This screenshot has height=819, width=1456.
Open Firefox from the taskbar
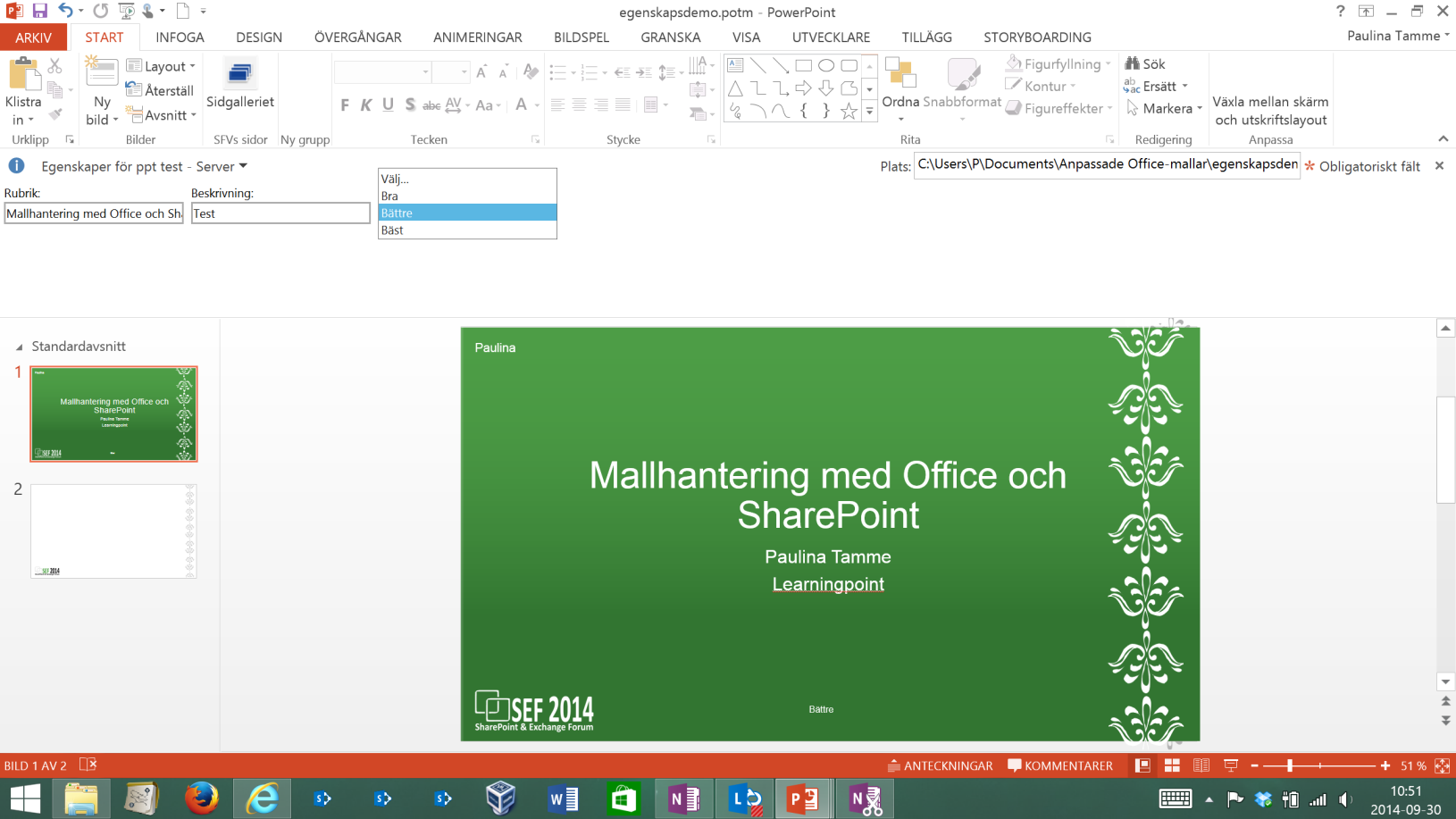click(x=202, y=798)
